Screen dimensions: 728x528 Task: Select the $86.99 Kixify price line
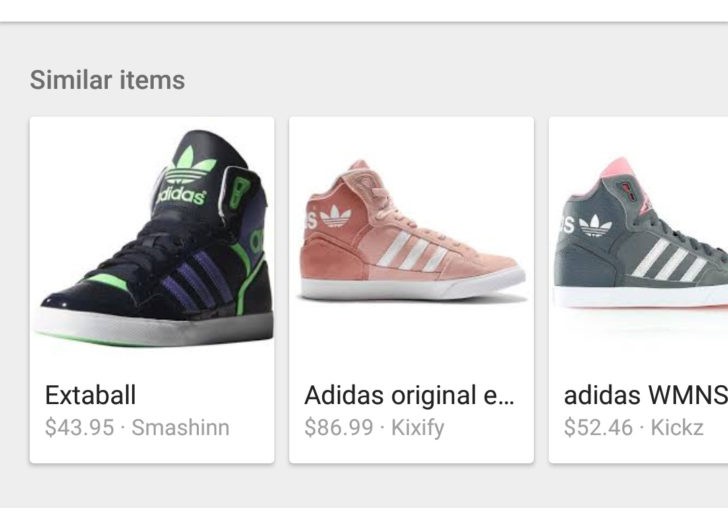[x=374, y=427]
